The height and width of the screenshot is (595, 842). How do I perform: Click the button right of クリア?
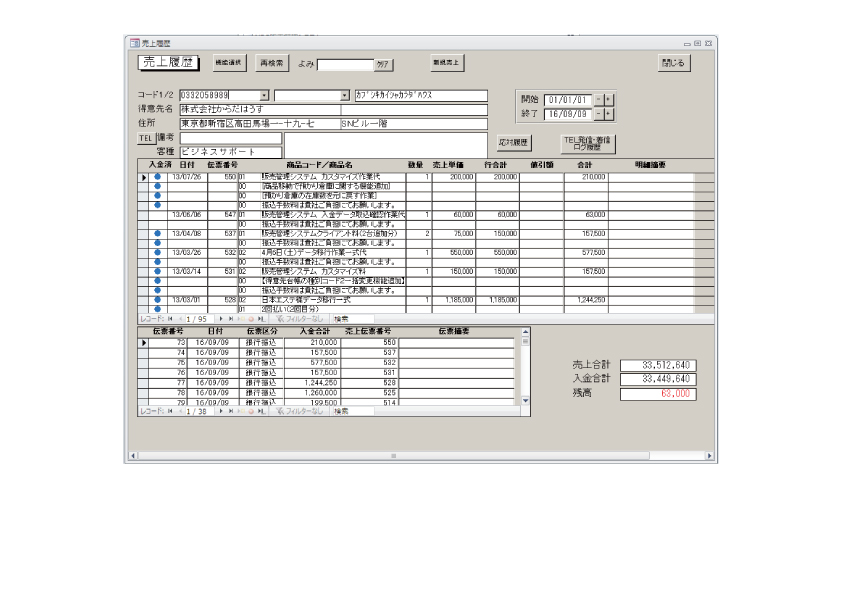click(x=447, y=63)
